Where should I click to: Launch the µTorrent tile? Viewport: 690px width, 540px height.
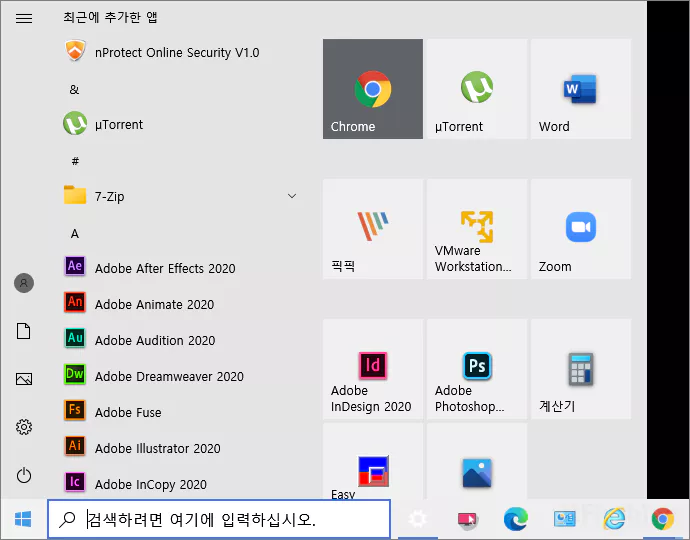[x=477, y=89]
